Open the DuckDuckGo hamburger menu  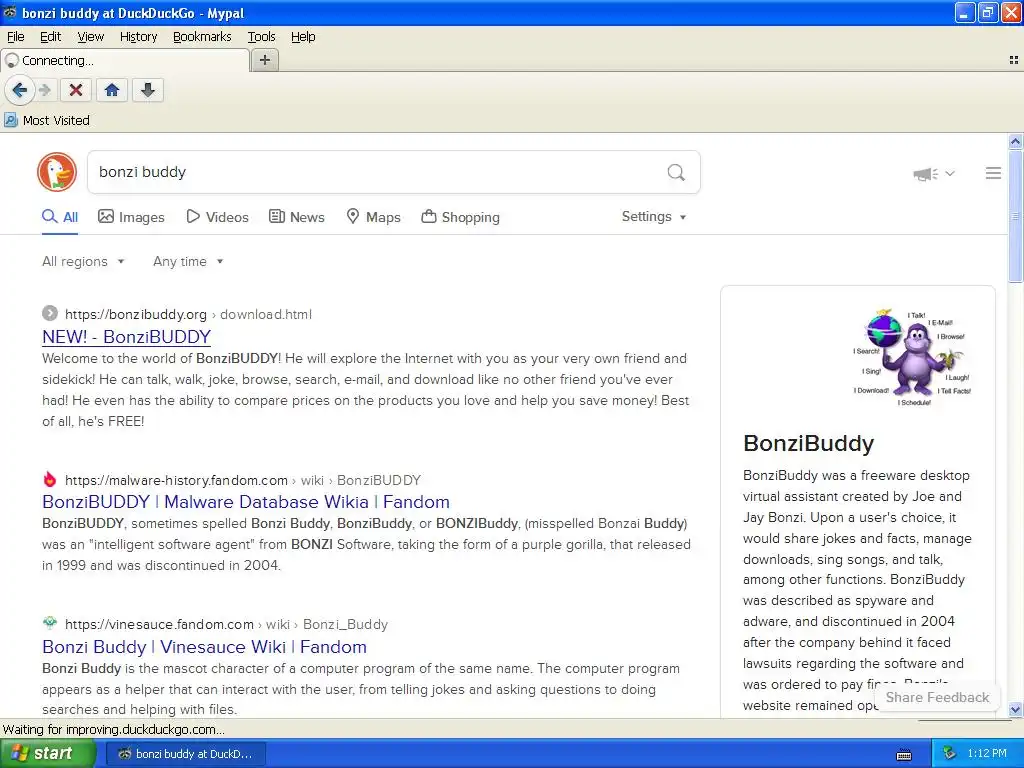pos(993,173)
